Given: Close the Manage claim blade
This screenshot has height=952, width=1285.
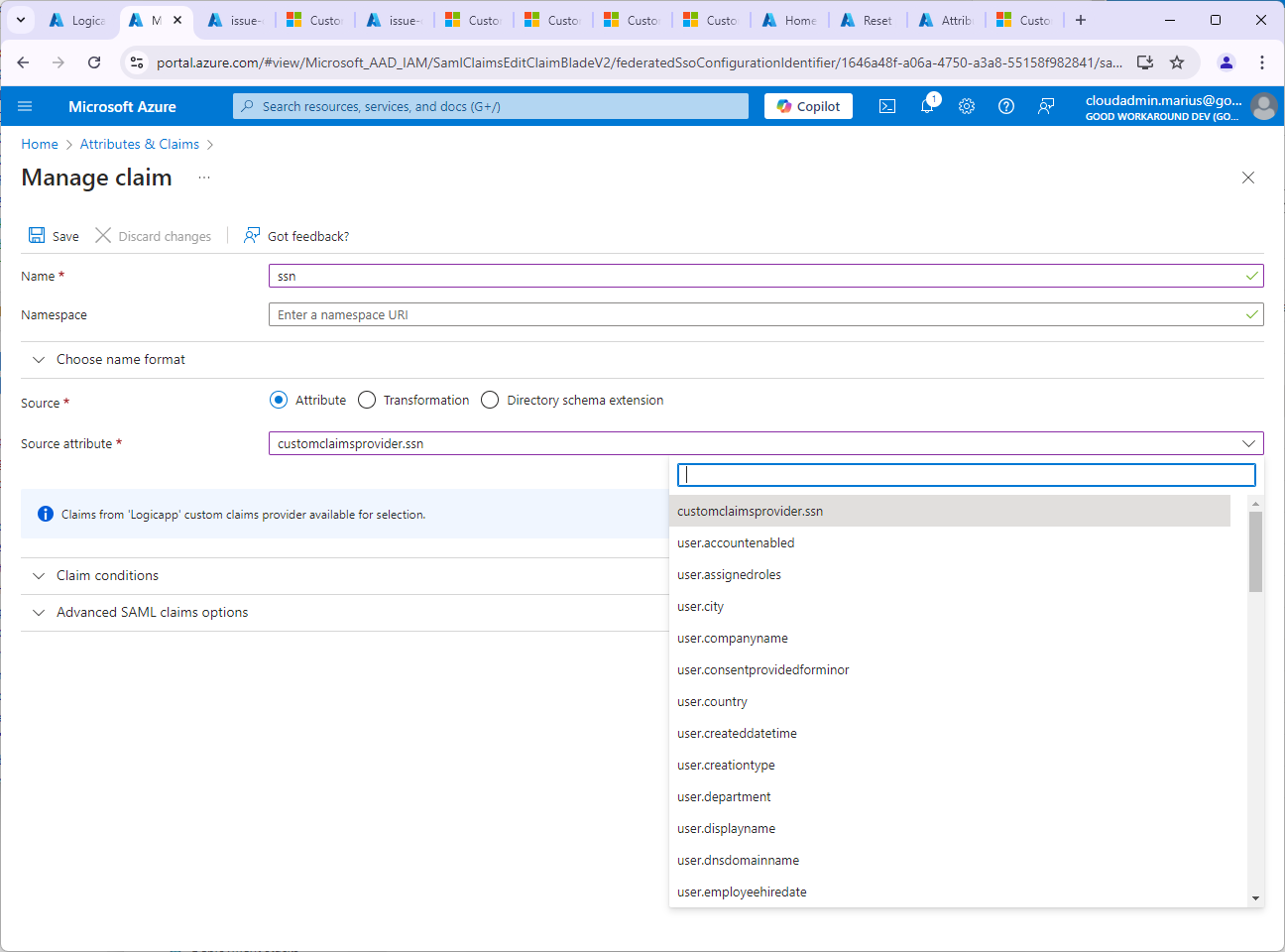Looking at the screenshot, I should click(x=1248, y=178).
